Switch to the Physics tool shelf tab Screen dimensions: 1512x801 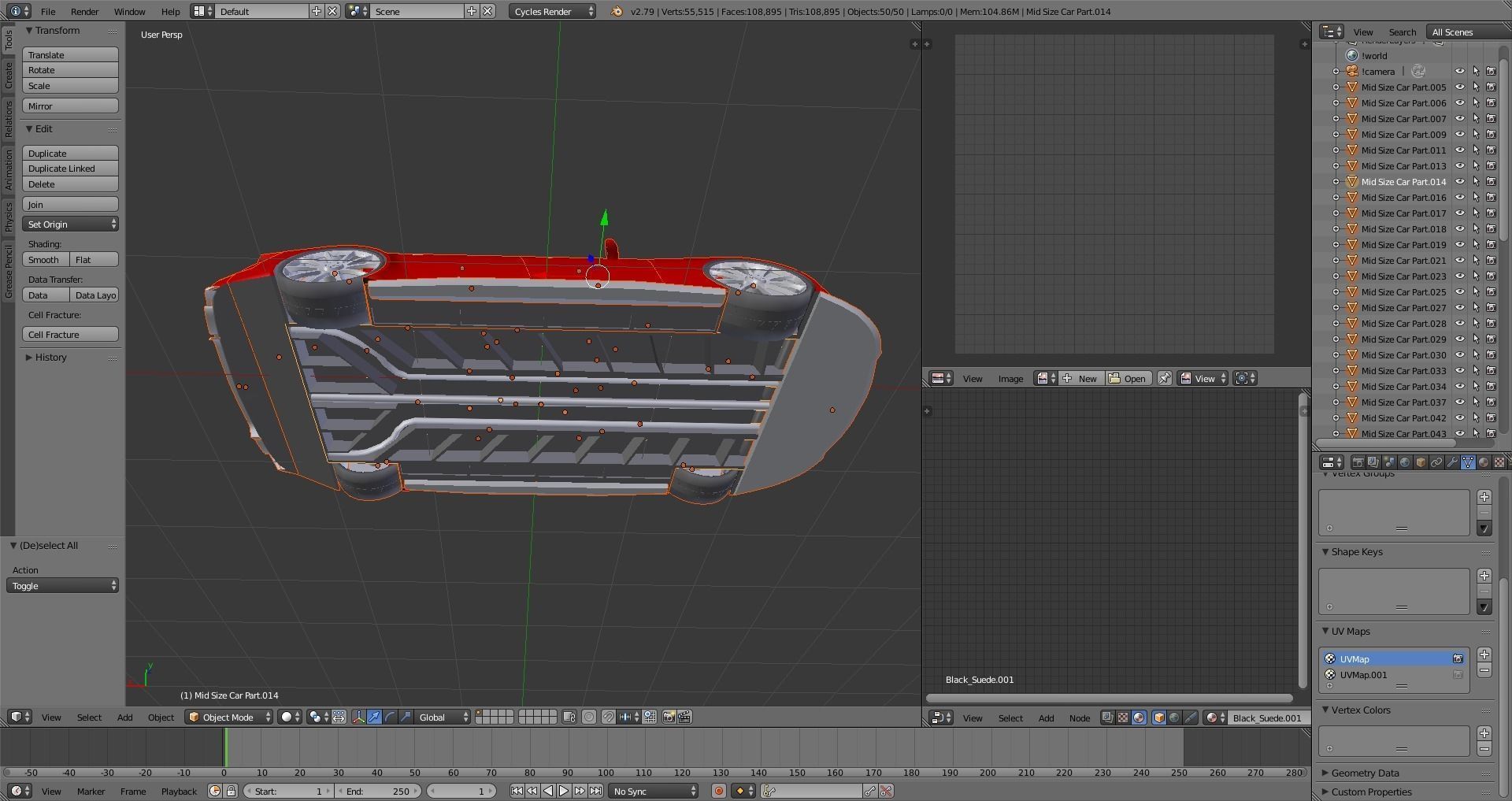coord(9,217)
